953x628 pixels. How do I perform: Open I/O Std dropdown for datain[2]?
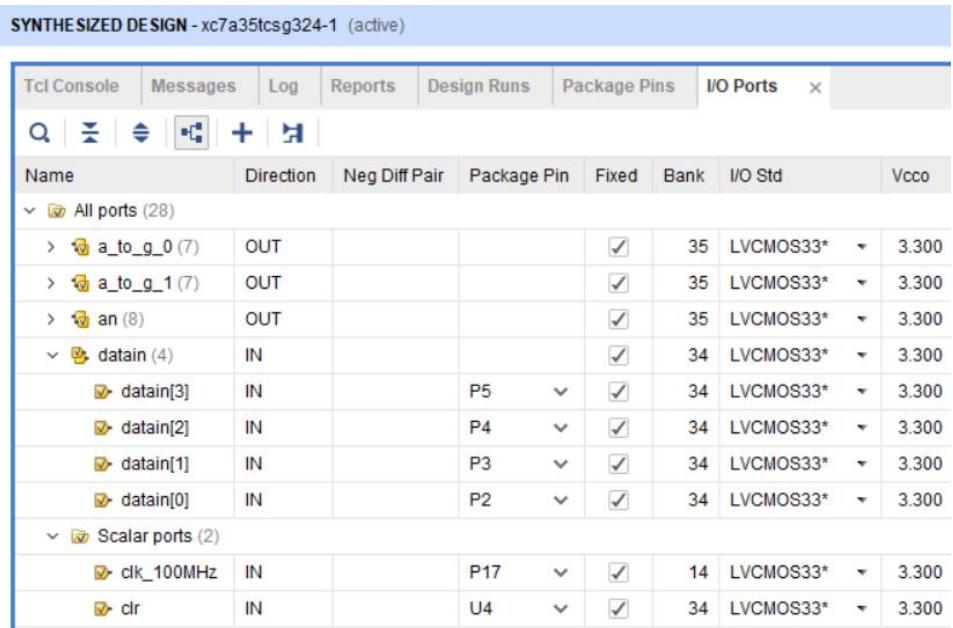point(862,428)
